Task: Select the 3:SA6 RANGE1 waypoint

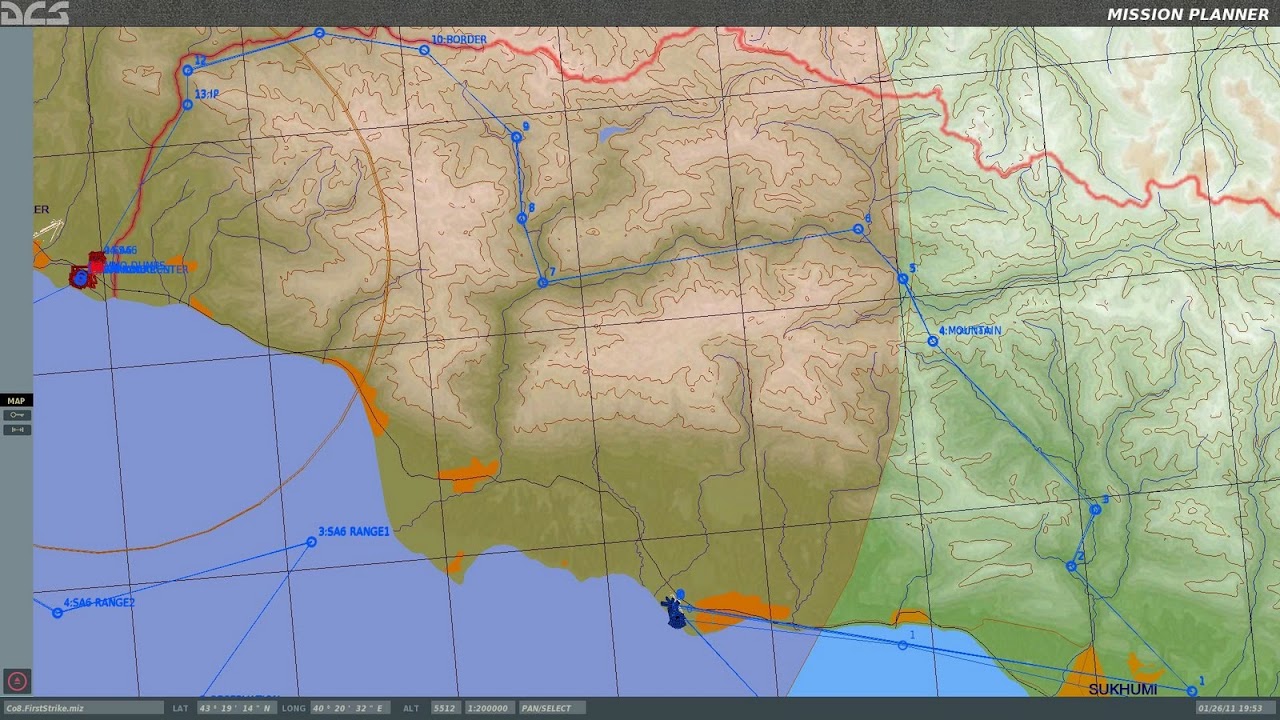Action: 311,542
